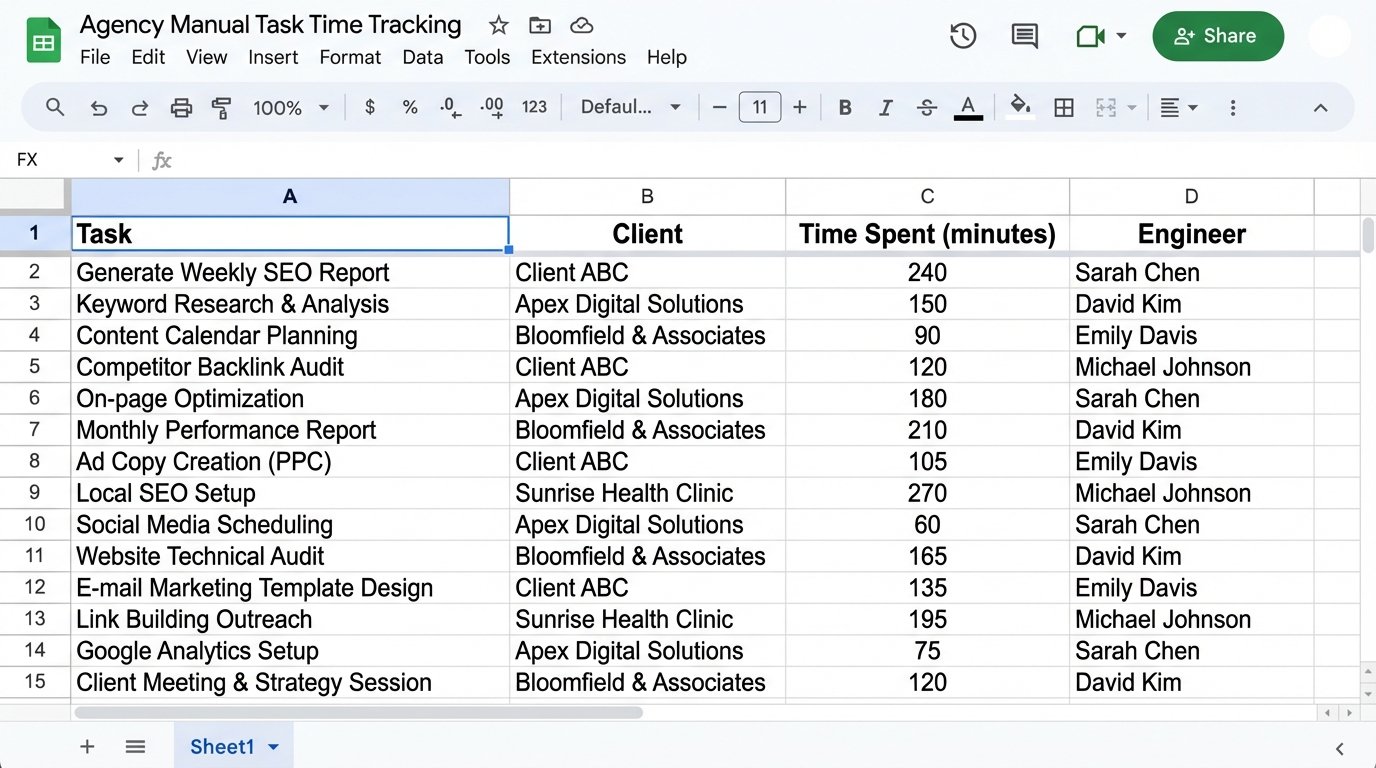Open the Default font dropdown
This screenshot has height=768, width=1376.
click(630, 107)
